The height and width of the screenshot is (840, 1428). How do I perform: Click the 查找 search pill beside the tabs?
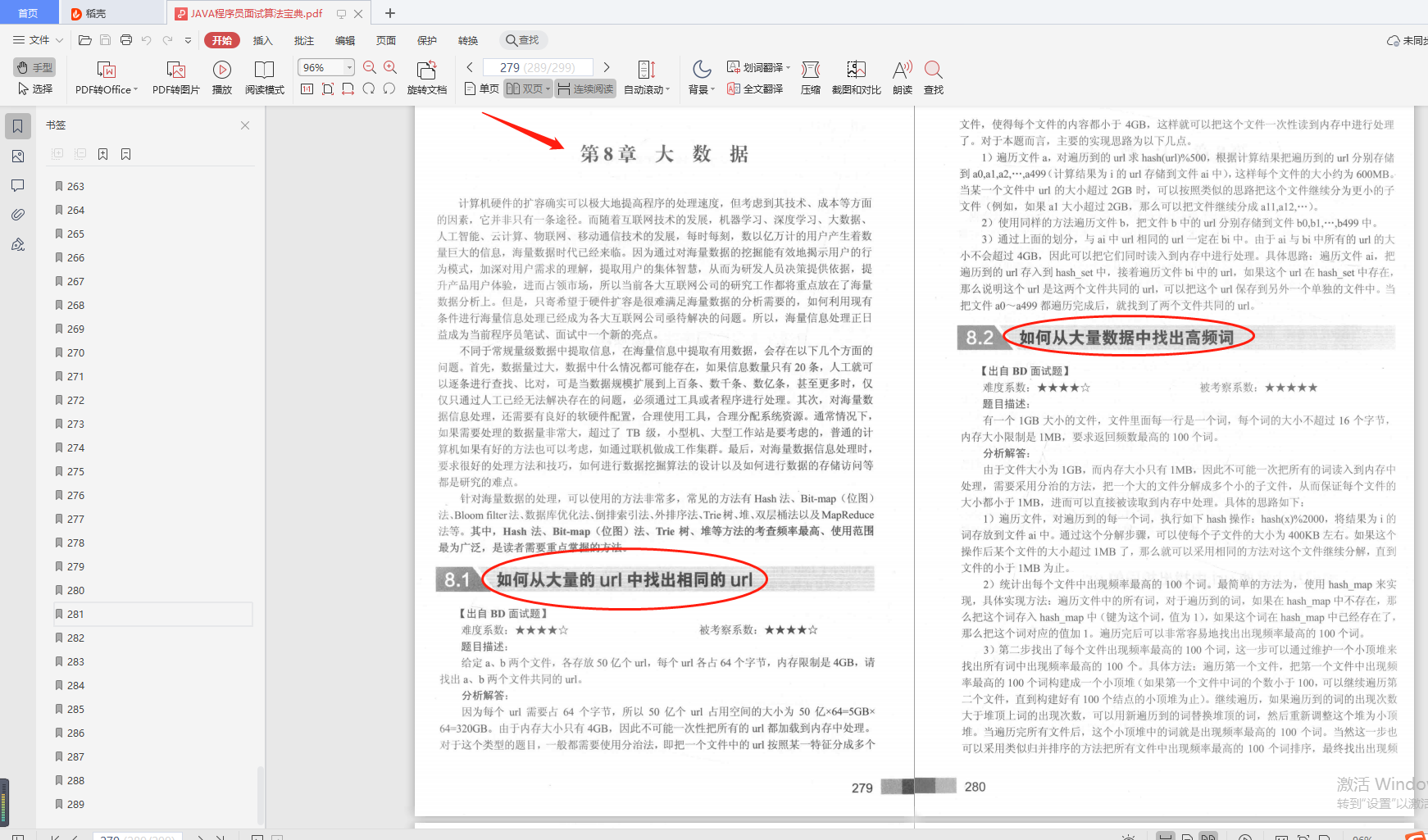pyautogui.click(x=523, y=40)
